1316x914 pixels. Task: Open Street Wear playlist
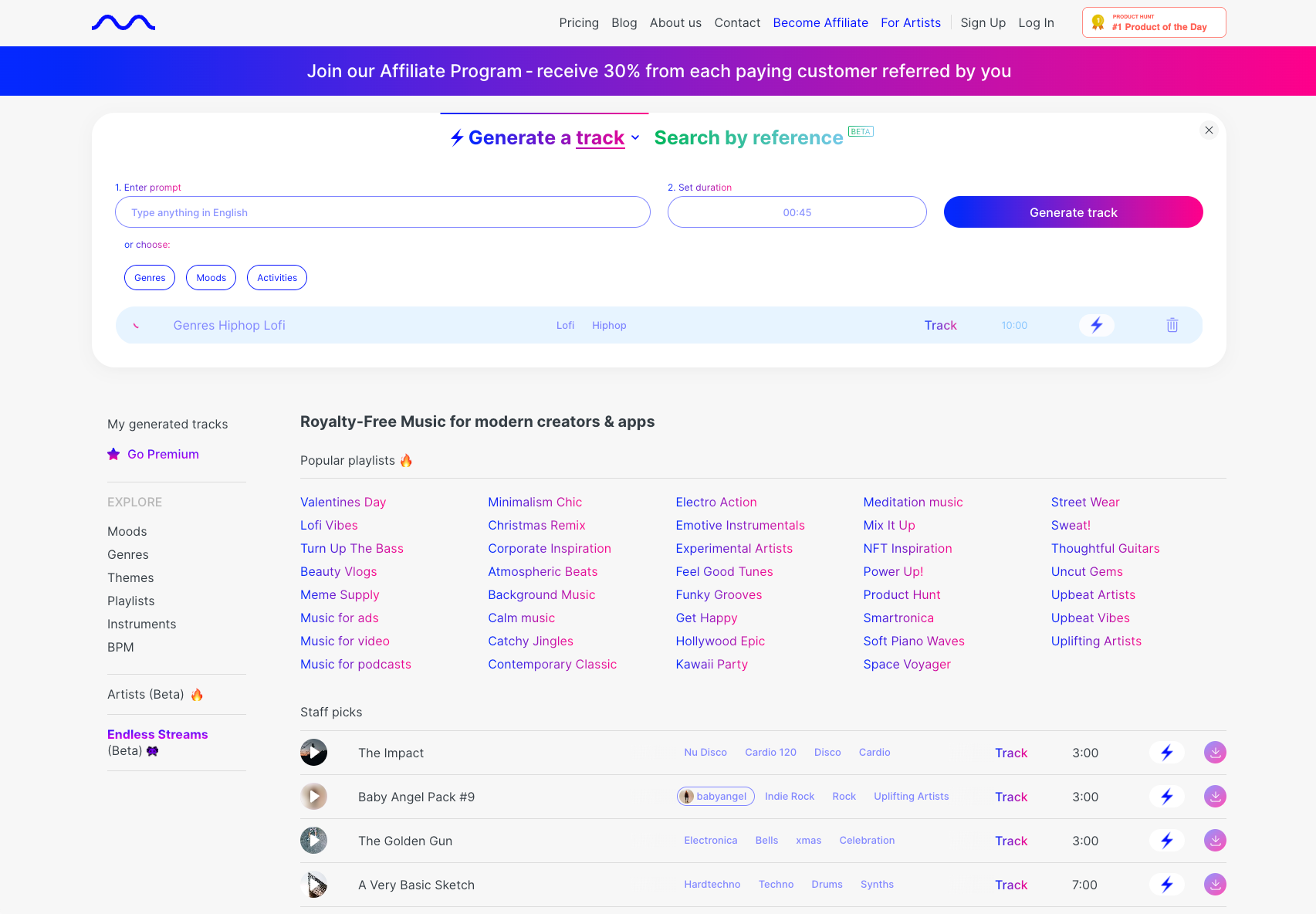tap(1085, 502)
